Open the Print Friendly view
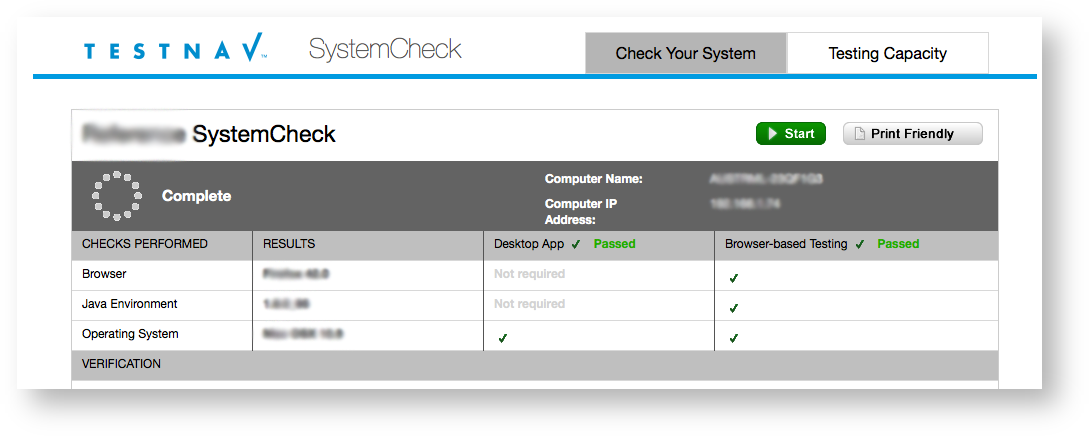The width and height of the screenshot is (1090, 437). [x=913, y=133]
